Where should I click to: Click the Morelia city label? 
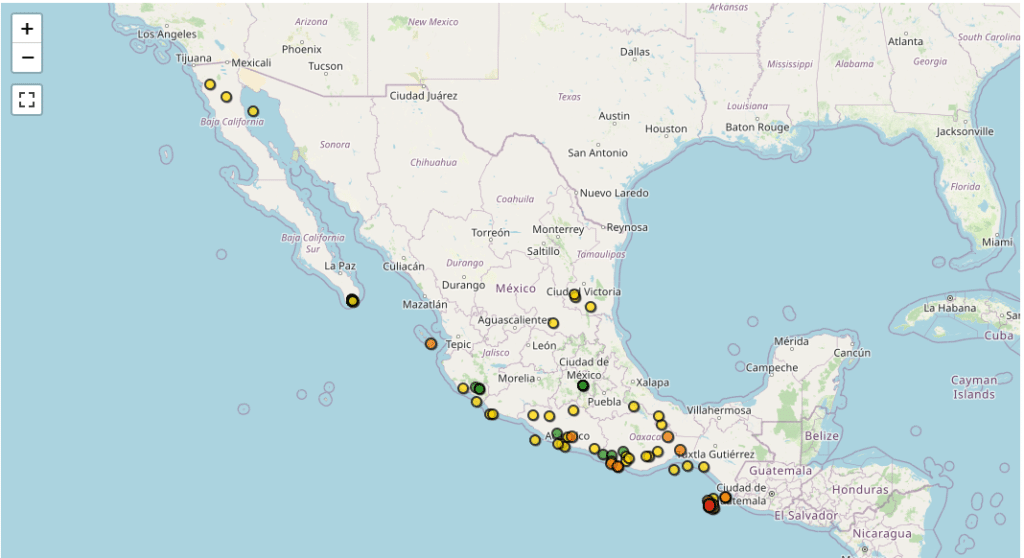tap(516, 378)
